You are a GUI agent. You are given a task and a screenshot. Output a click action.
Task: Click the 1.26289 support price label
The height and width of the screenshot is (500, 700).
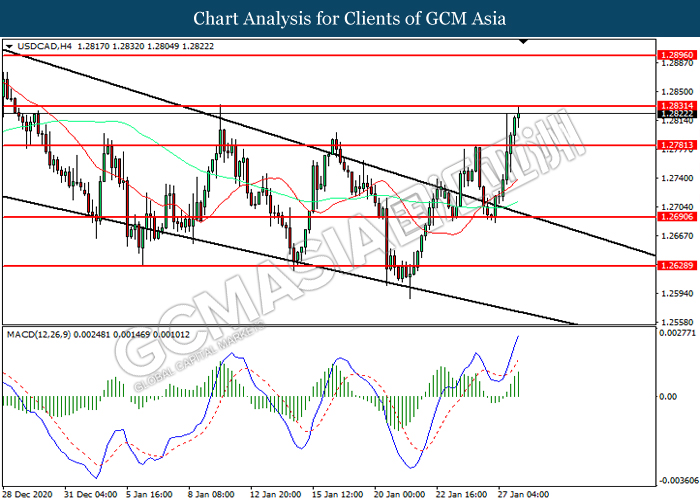[x=677, y=266]
